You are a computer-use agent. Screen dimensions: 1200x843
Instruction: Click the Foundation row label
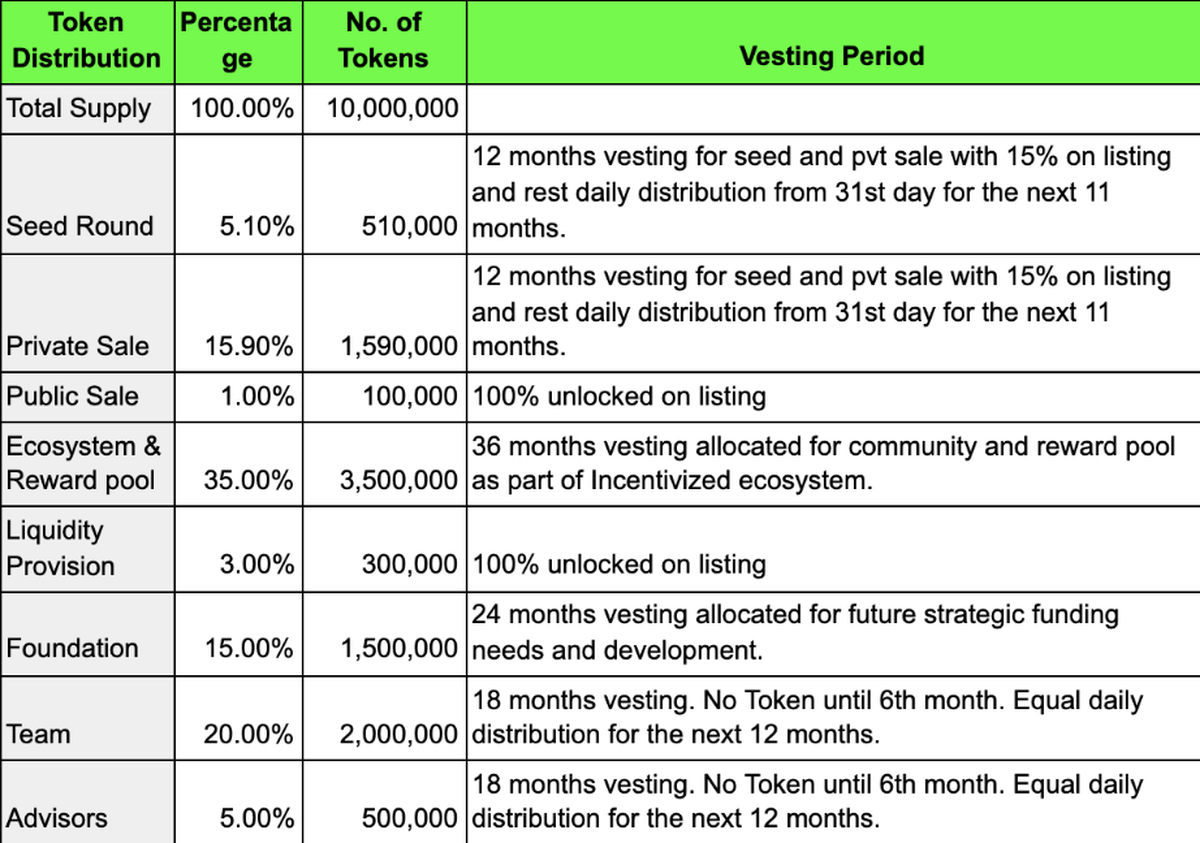coord(72,648)
